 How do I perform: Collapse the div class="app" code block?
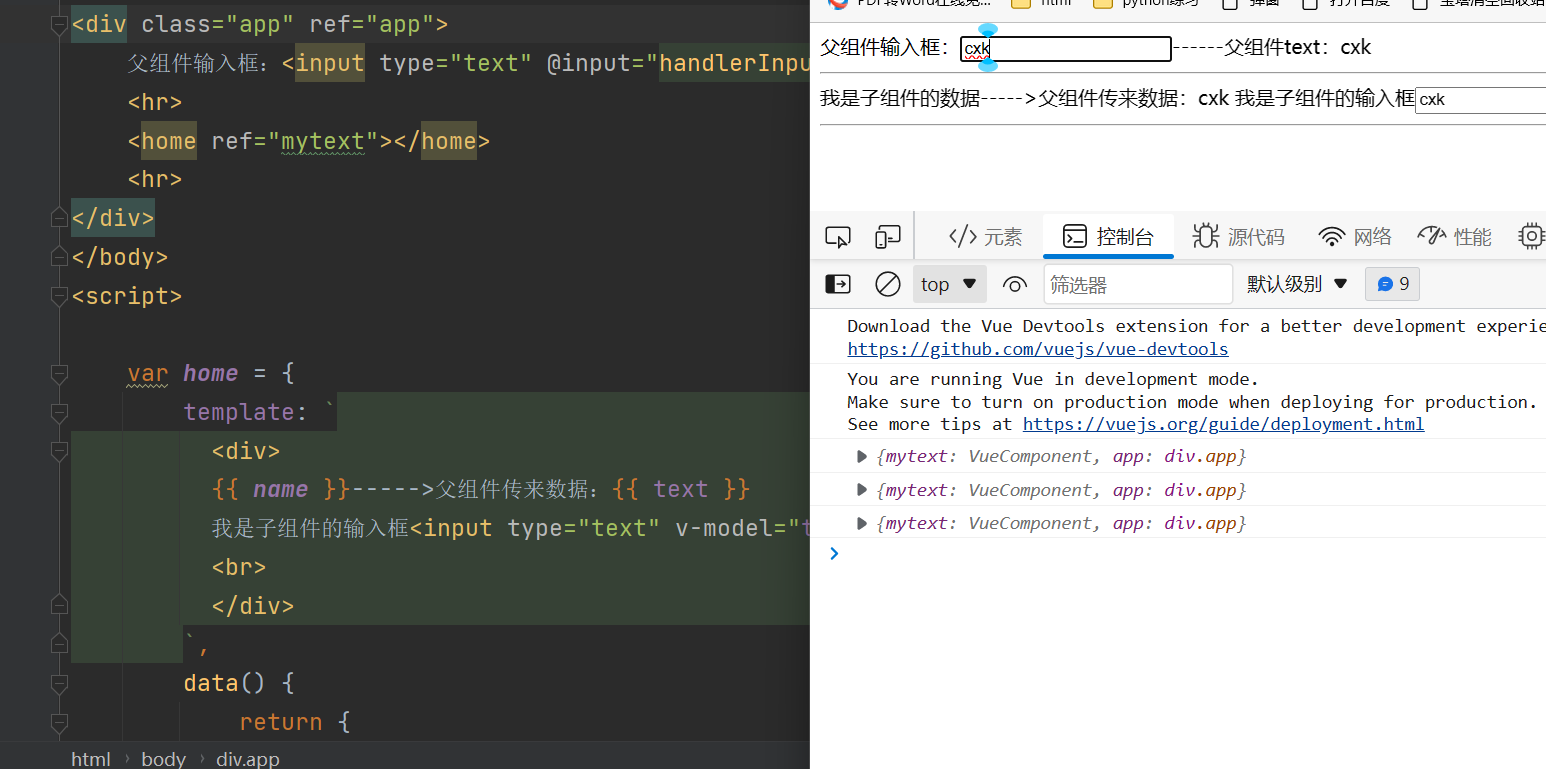[x=59, y=24]
